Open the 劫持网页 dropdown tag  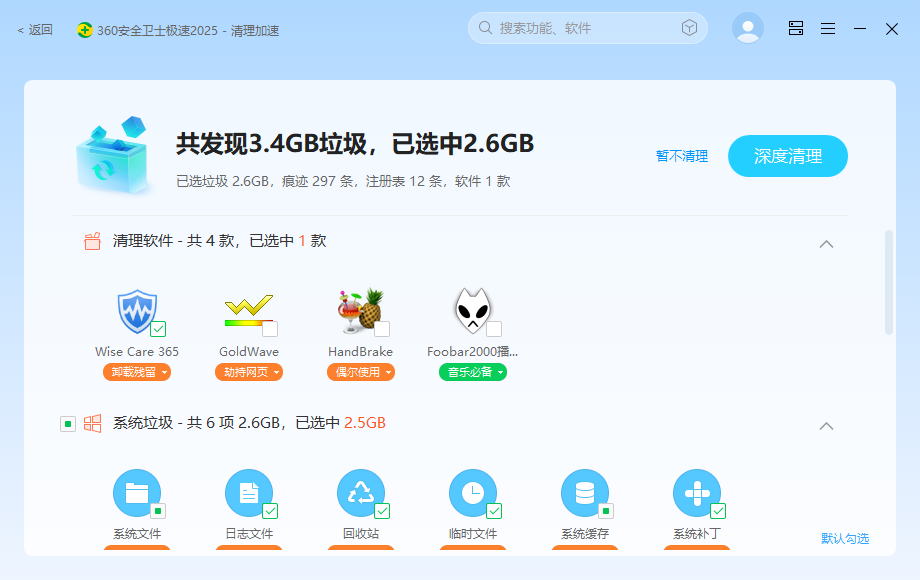point(249,372)
